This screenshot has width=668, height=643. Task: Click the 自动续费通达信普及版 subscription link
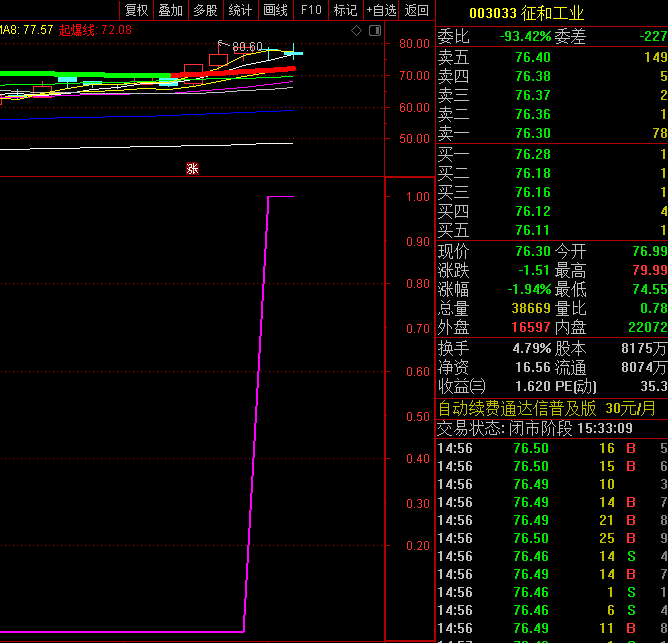click(x=517, y=408)
